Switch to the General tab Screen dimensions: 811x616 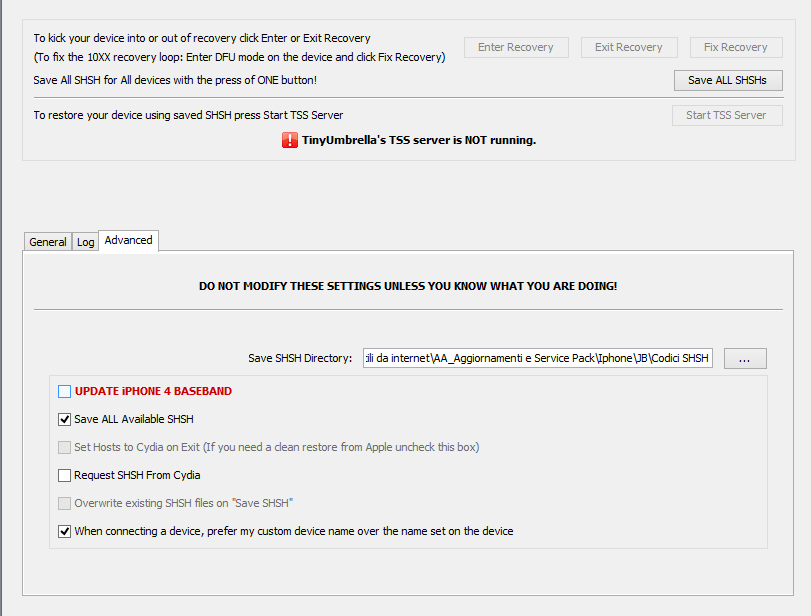click(x=48, y=242)
